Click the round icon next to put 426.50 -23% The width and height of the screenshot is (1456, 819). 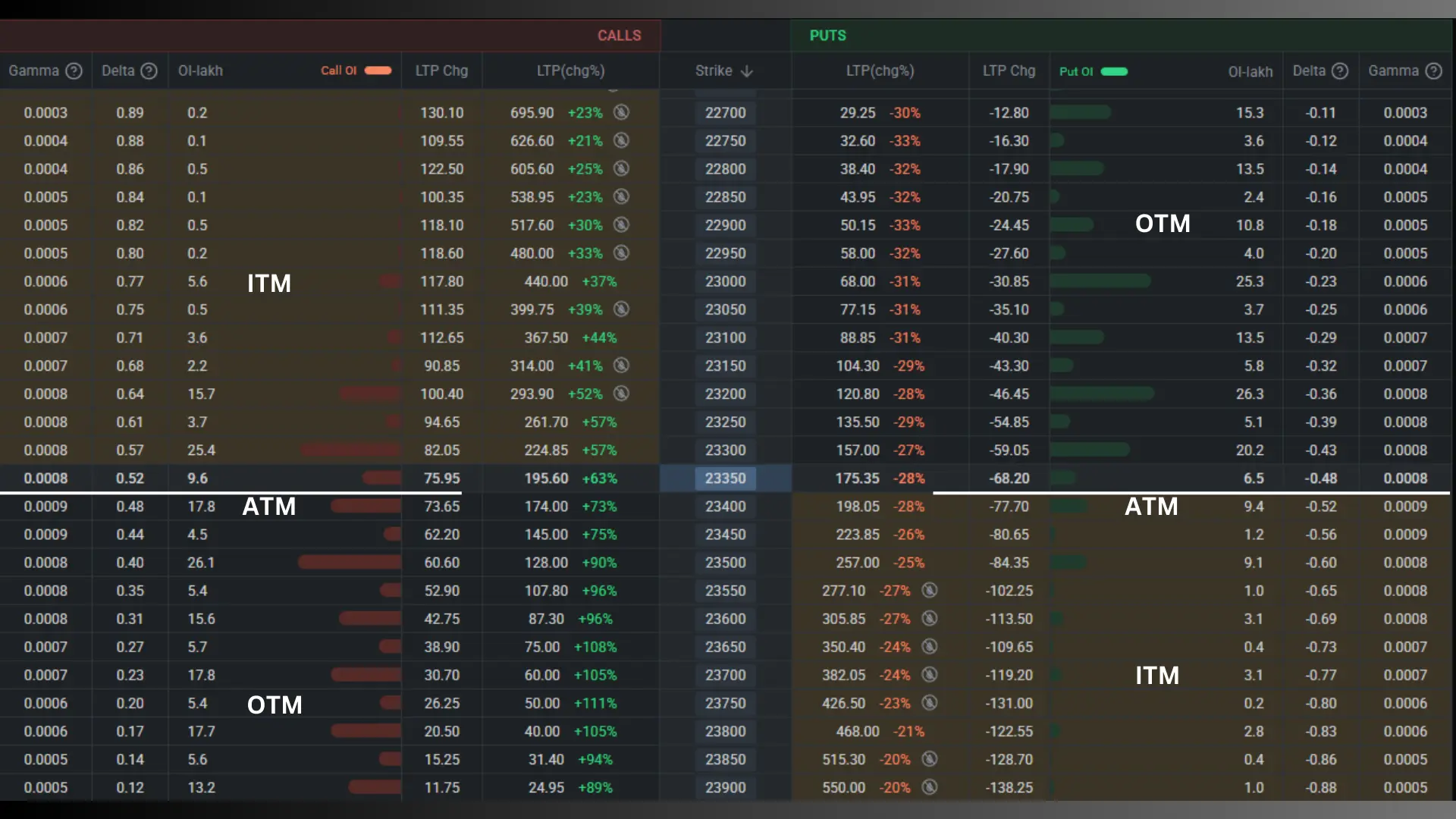pyautogui.click(x=930, y=702)
